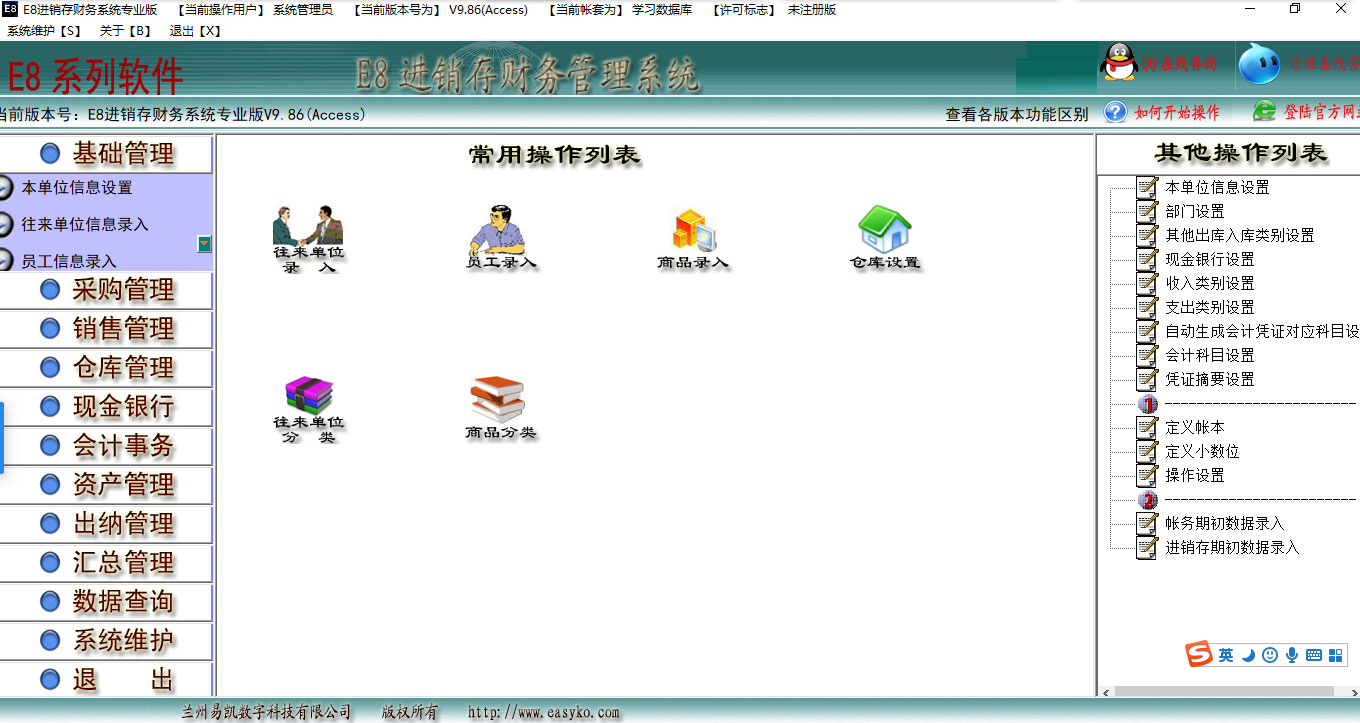The width and height of the screenshot is (1360, 723).
Task: Select 其他出库入库类别设置 tree item
Action: pyautogui.click(x=1240, y=235)
